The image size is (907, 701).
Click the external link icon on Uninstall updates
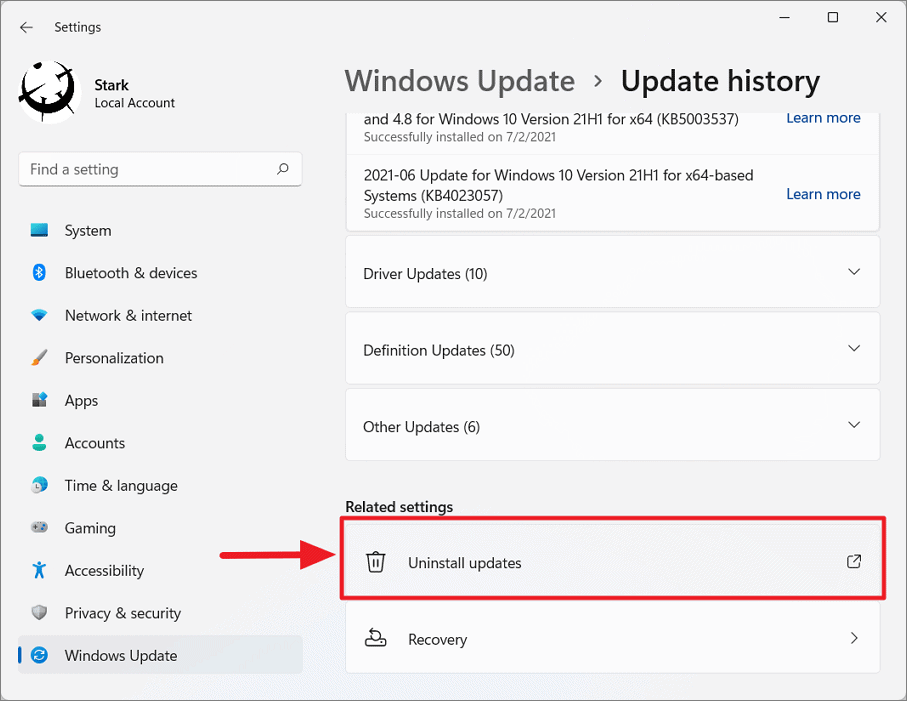[x=854, y=561]
